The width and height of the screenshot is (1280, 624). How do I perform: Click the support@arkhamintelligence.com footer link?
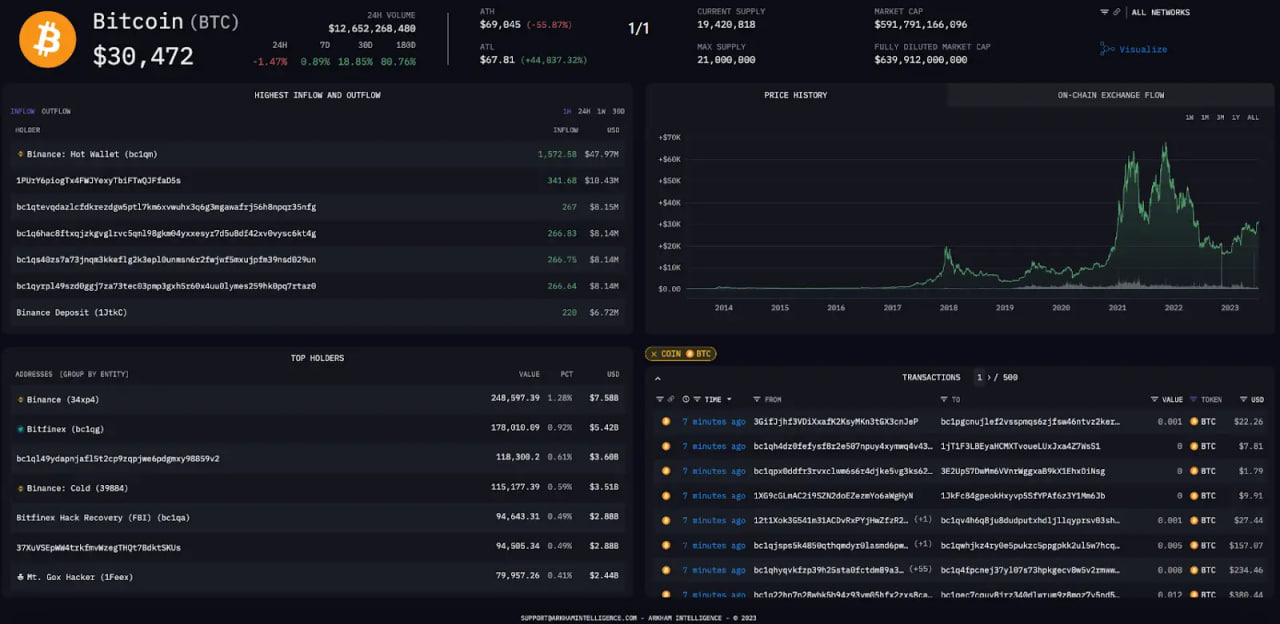click(579, 617)
